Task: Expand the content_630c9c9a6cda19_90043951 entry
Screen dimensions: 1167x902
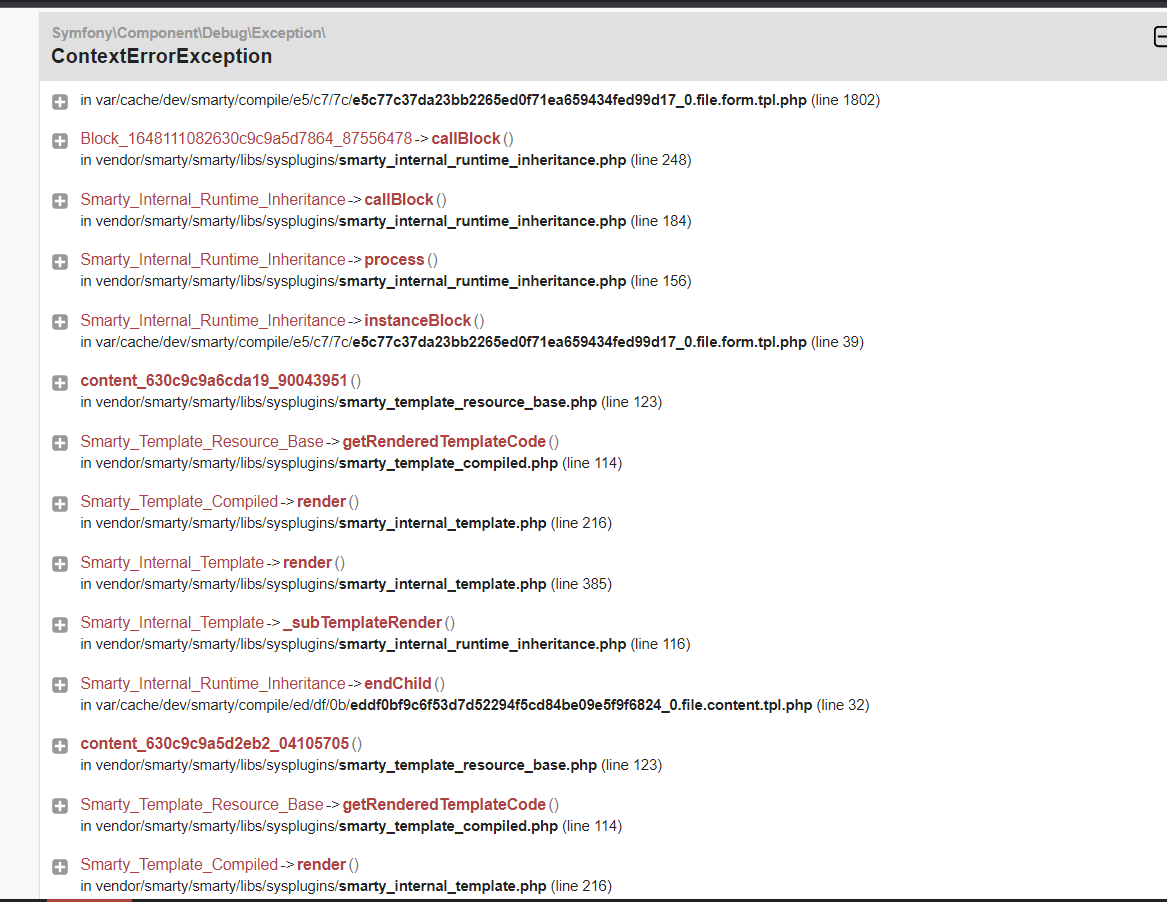Action: tap(60, 383)
